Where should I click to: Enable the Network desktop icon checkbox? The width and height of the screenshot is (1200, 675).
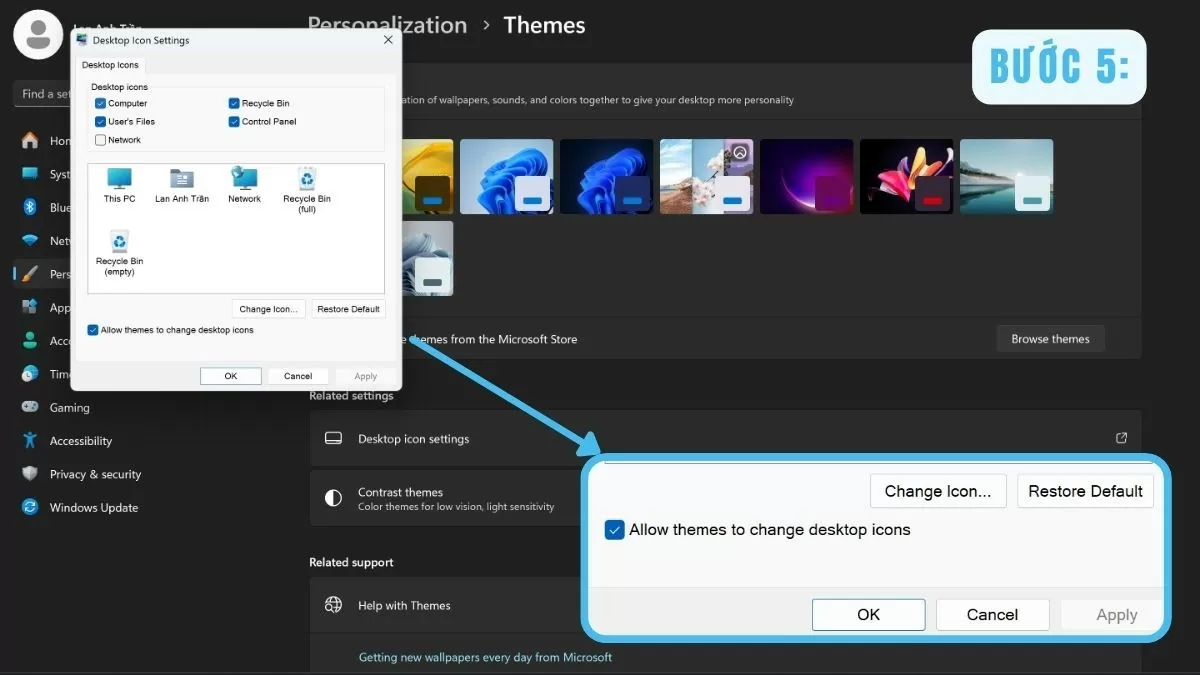click(x=99, y=139)
